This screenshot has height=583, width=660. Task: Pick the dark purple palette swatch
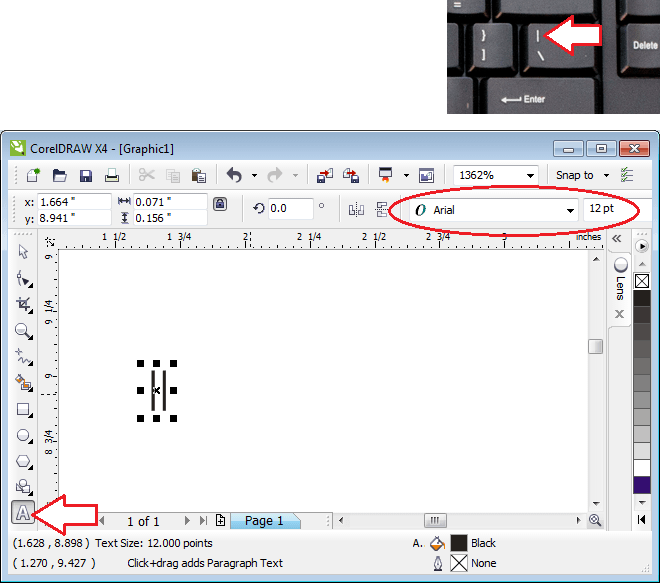[x=643, y=483]
